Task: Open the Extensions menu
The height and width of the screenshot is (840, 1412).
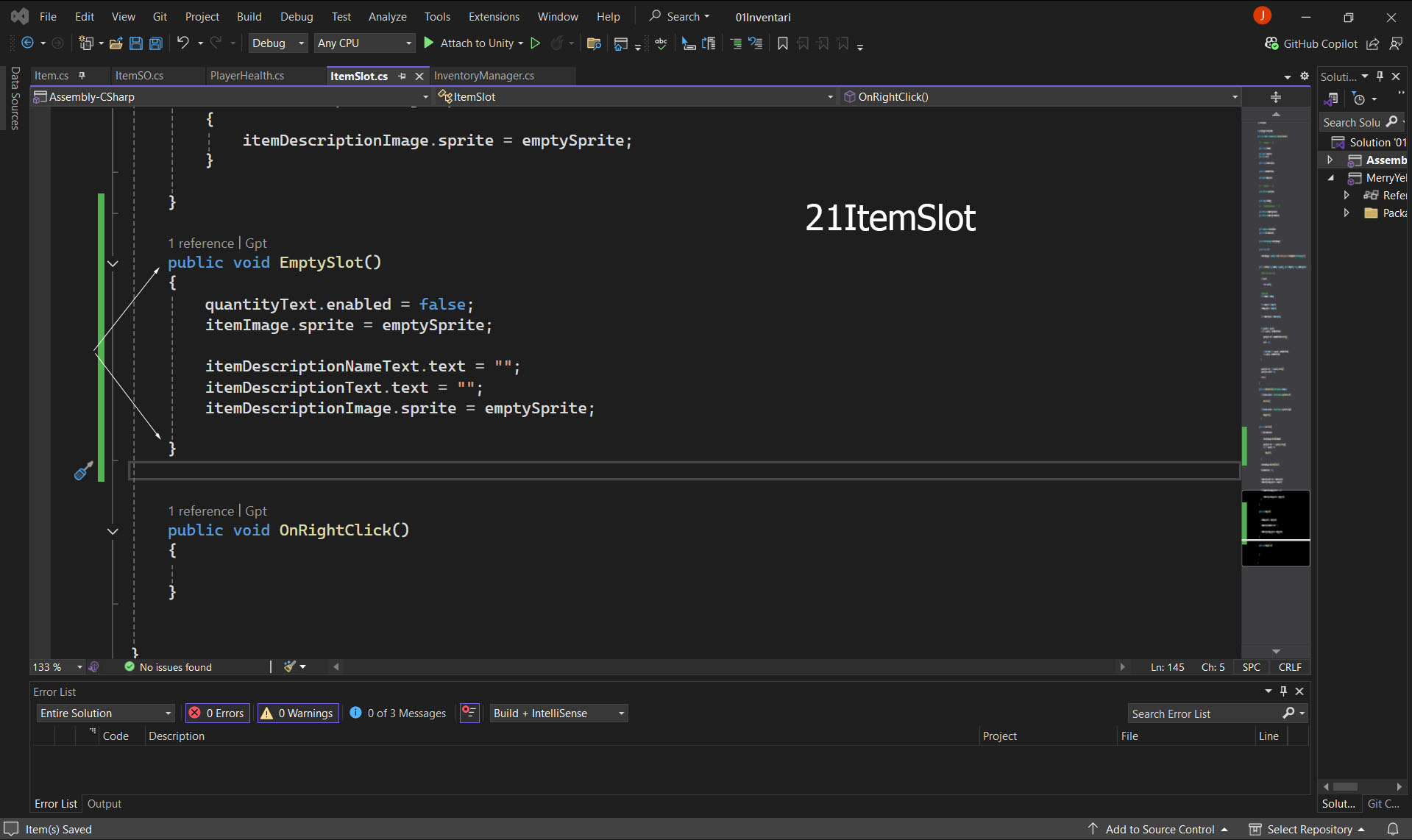Action: [494, 16]
